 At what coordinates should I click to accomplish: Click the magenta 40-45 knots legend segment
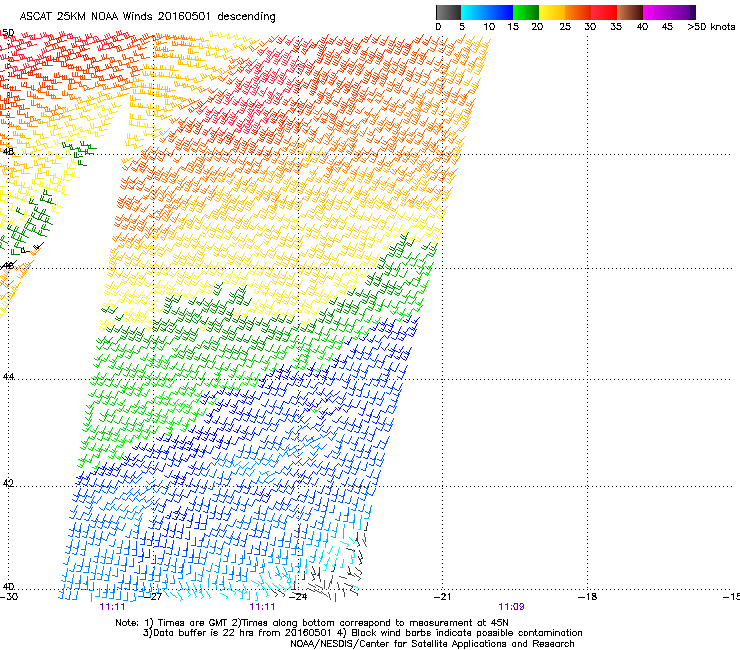[656, 12]
